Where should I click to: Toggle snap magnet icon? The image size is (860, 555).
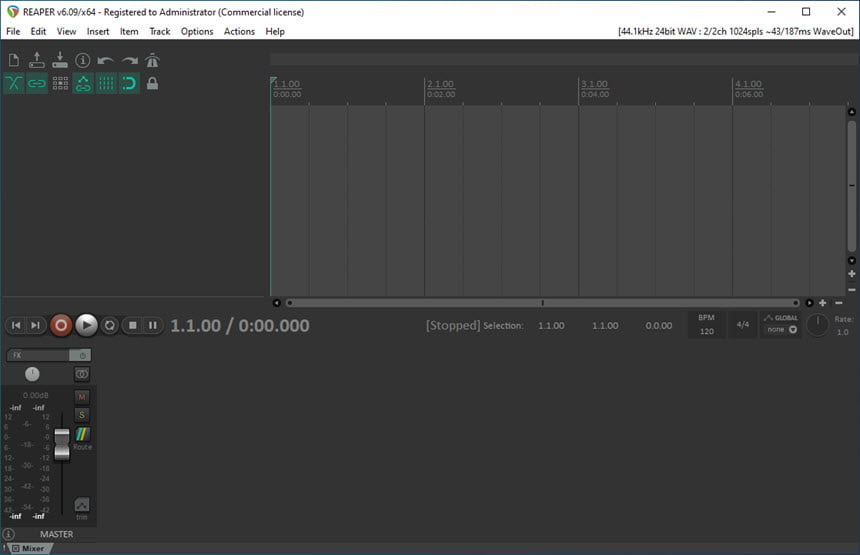(x=129, y=83)
